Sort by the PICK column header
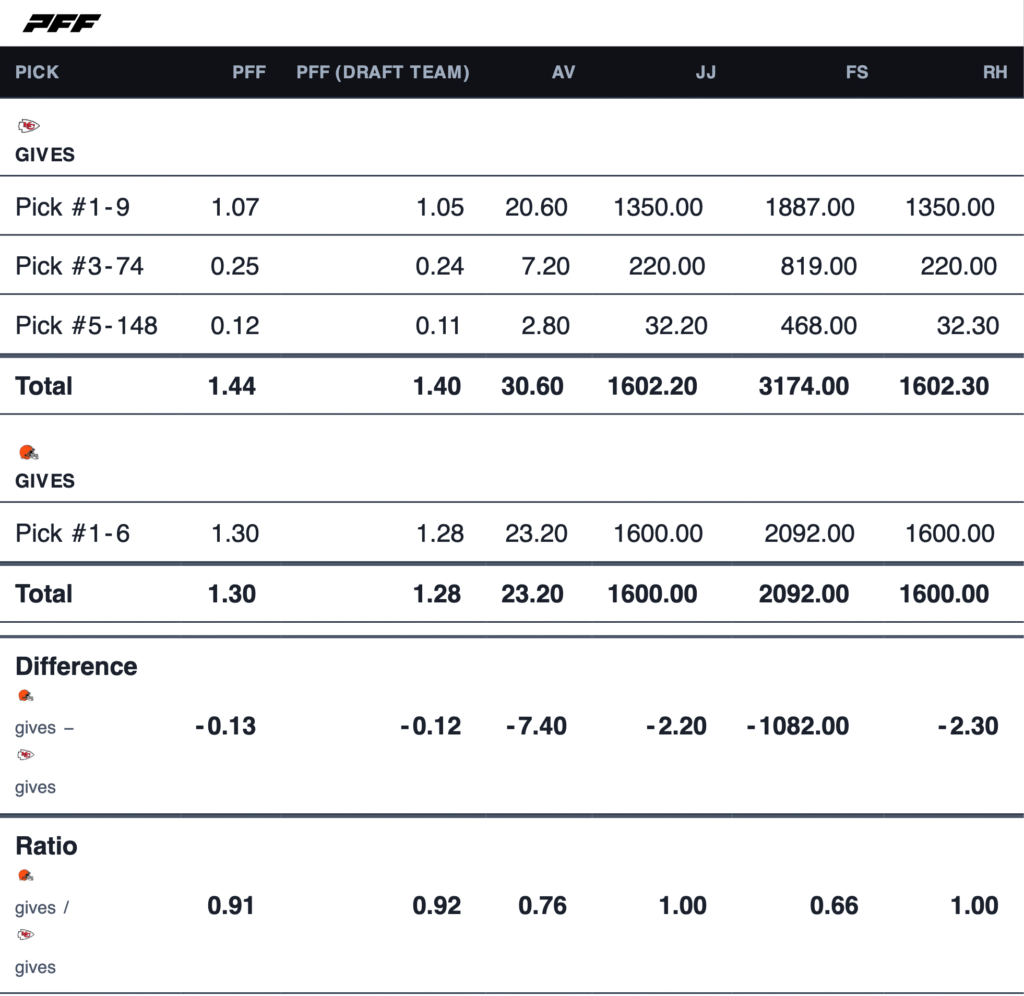The height and width of the screenshot is (996, 1024). pyautogui.click(x=37, y=72)
